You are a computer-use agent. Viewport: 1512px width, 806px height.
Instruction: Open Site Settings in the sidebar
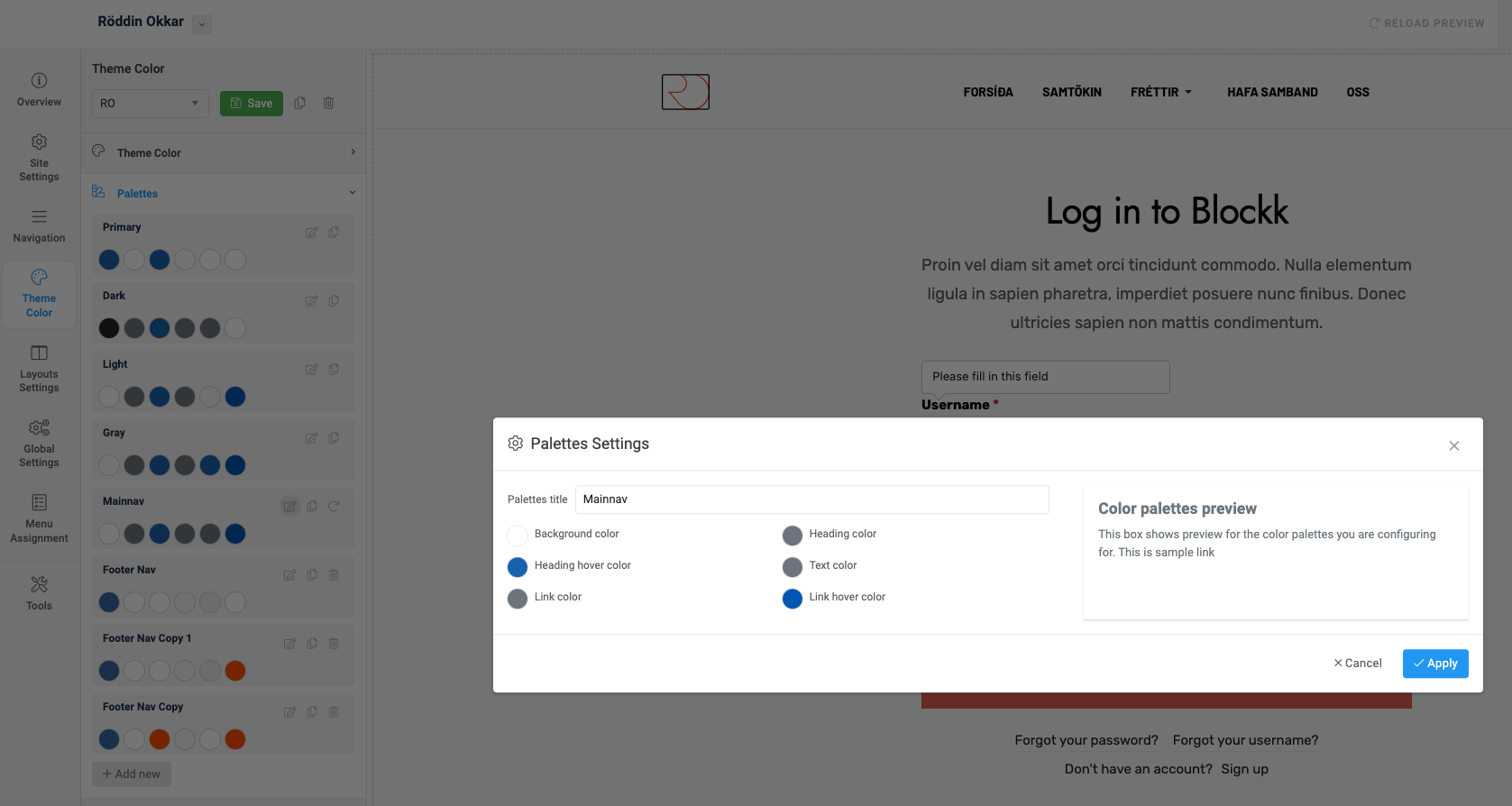click(39, 158)
